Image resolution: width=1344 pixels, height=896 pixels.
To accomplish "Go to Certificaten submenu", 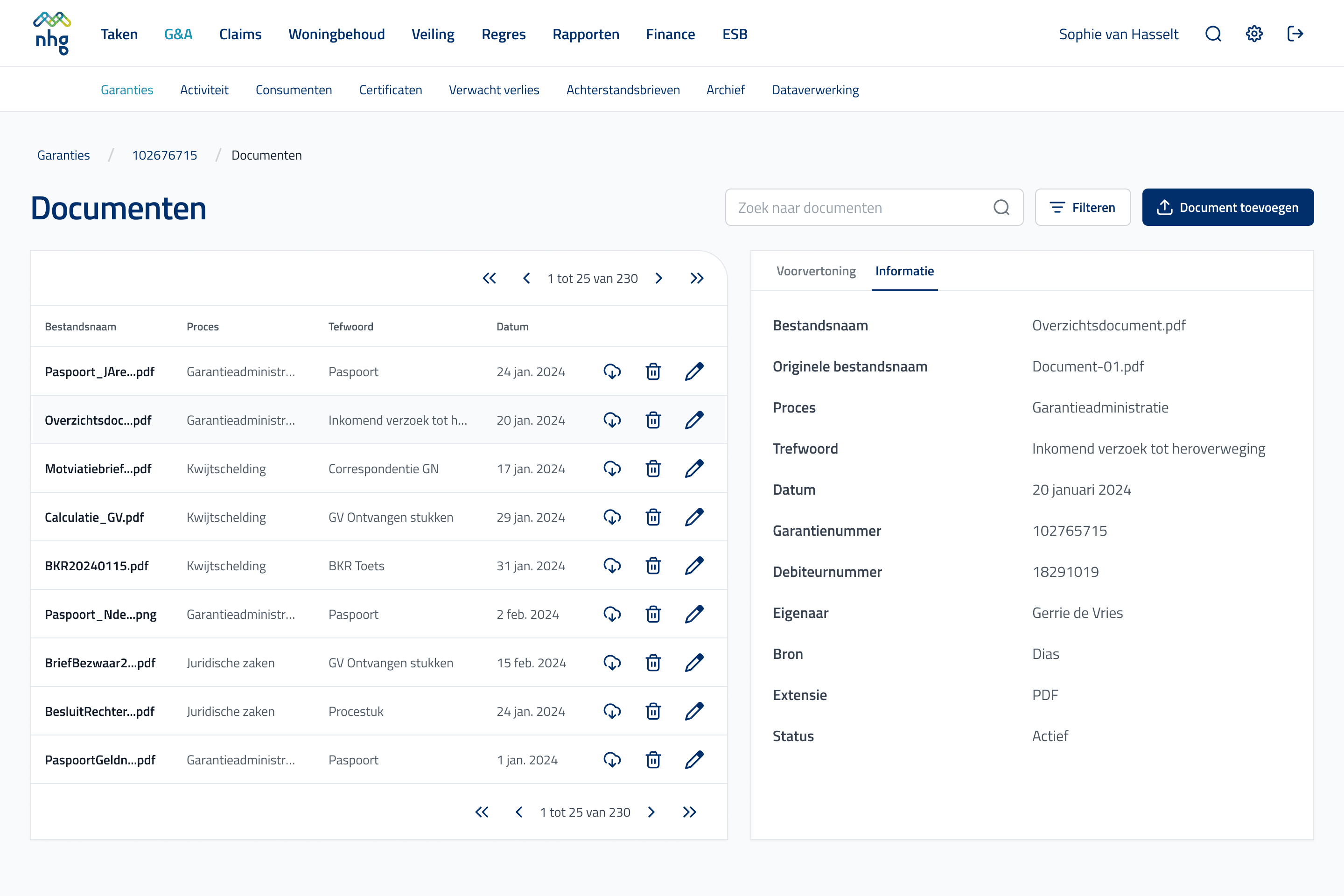I will click(x=390, y=90).
